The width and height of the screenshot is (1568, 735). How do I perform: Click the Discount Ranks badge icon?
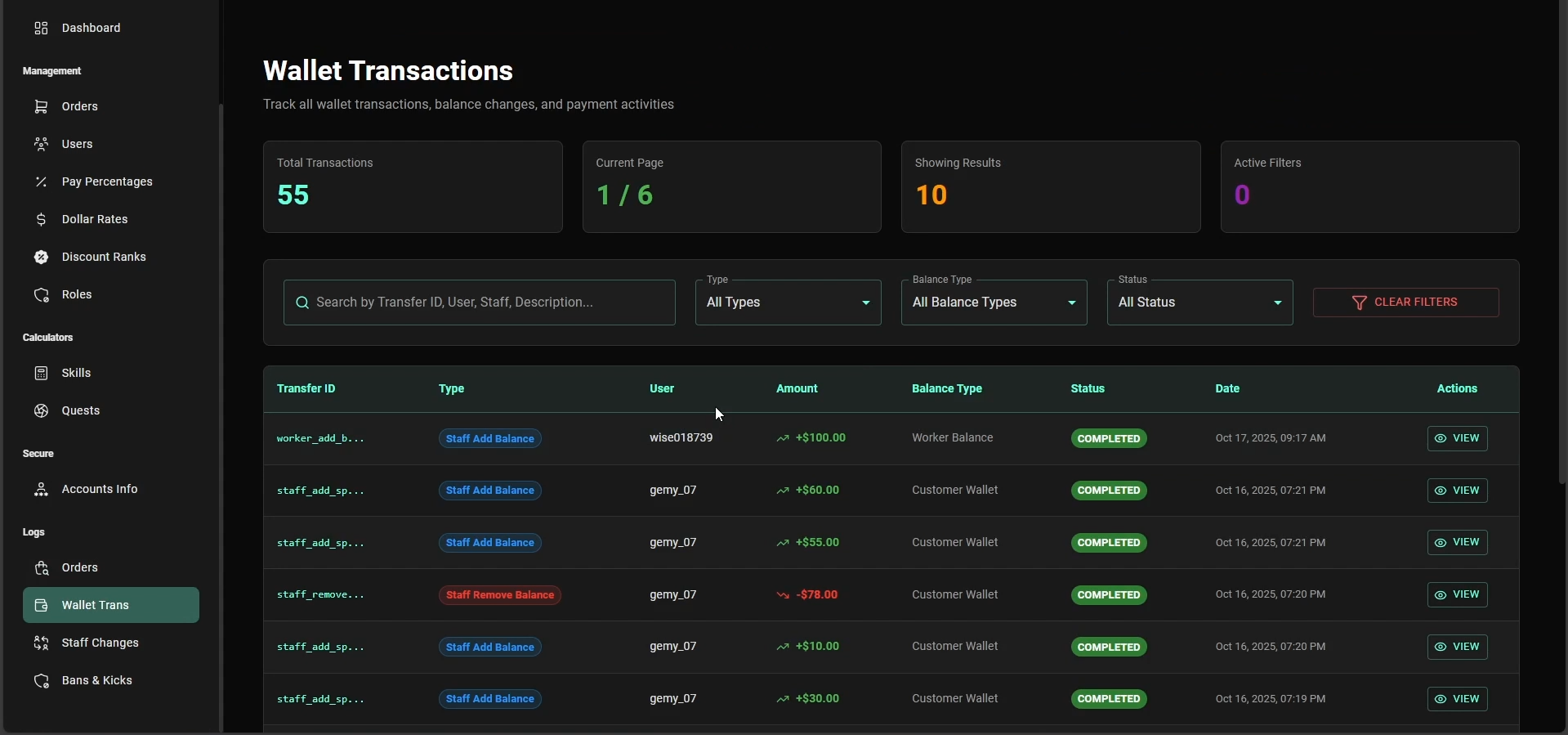click(41, 258)
